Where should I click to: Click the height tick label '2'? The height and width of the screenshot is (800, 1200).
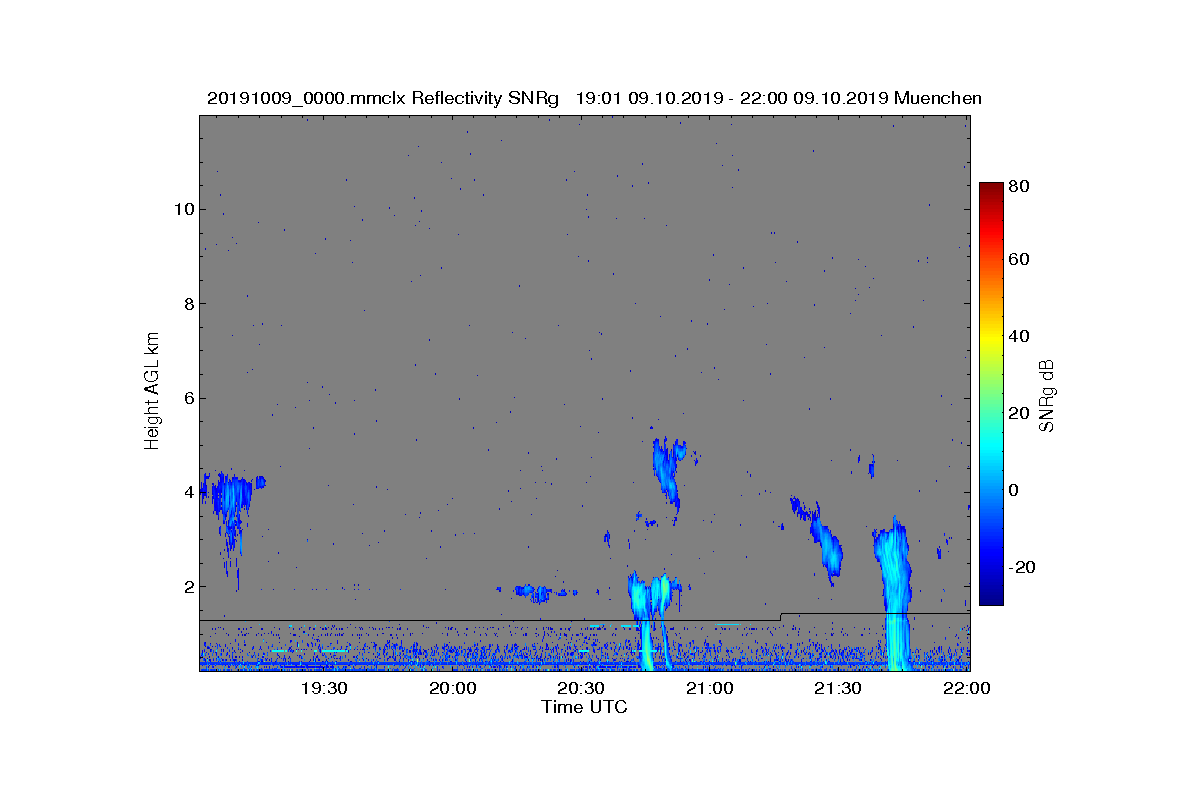pyautogui.click(x=187, y=586)
